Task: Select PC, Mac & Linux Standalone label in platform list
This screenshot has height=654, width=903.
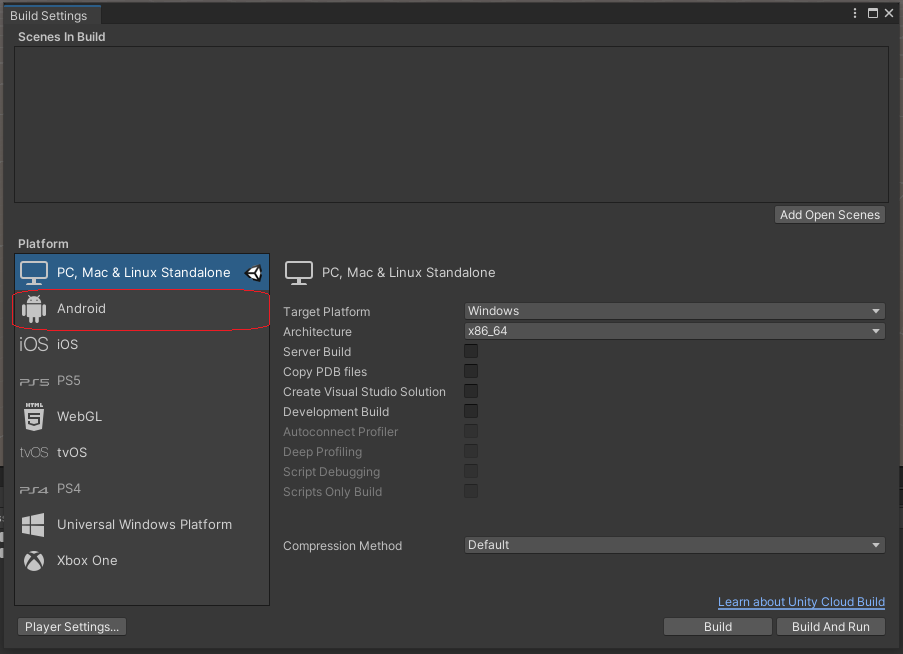Action: click(x=143, y=272)
